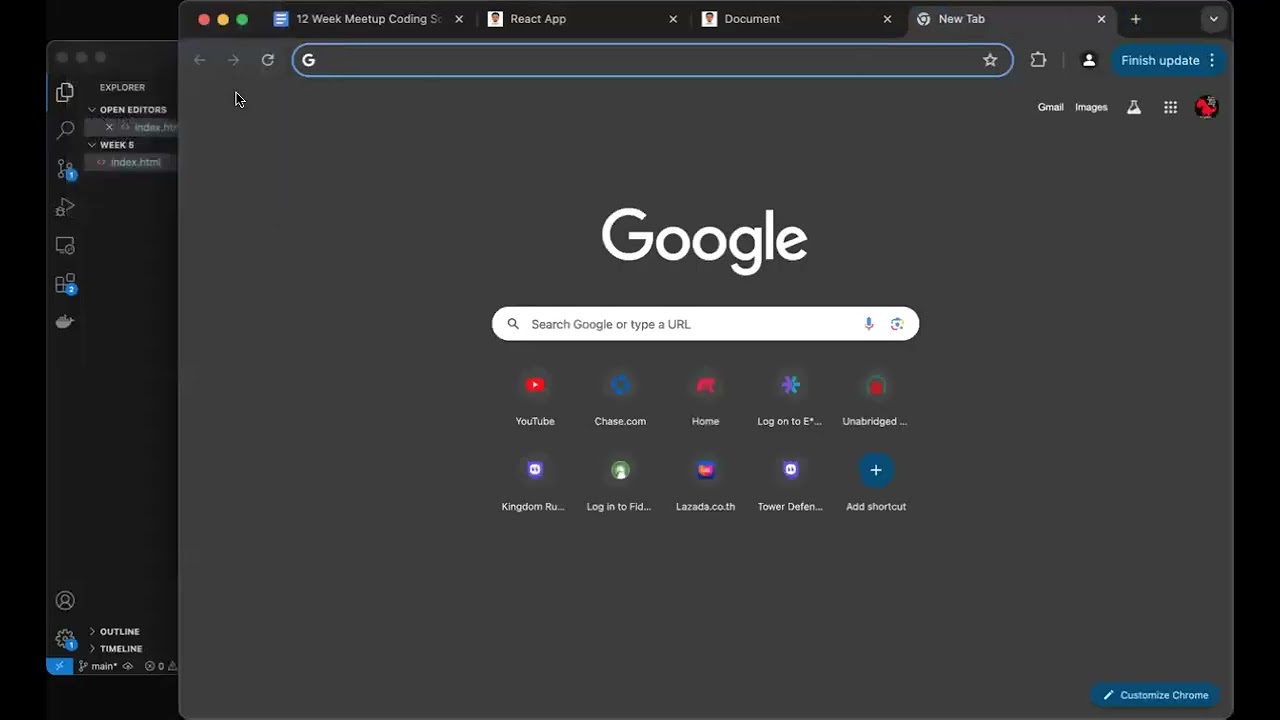
Task: Open VS Code Accounts icon
Action: click(65, 600)
